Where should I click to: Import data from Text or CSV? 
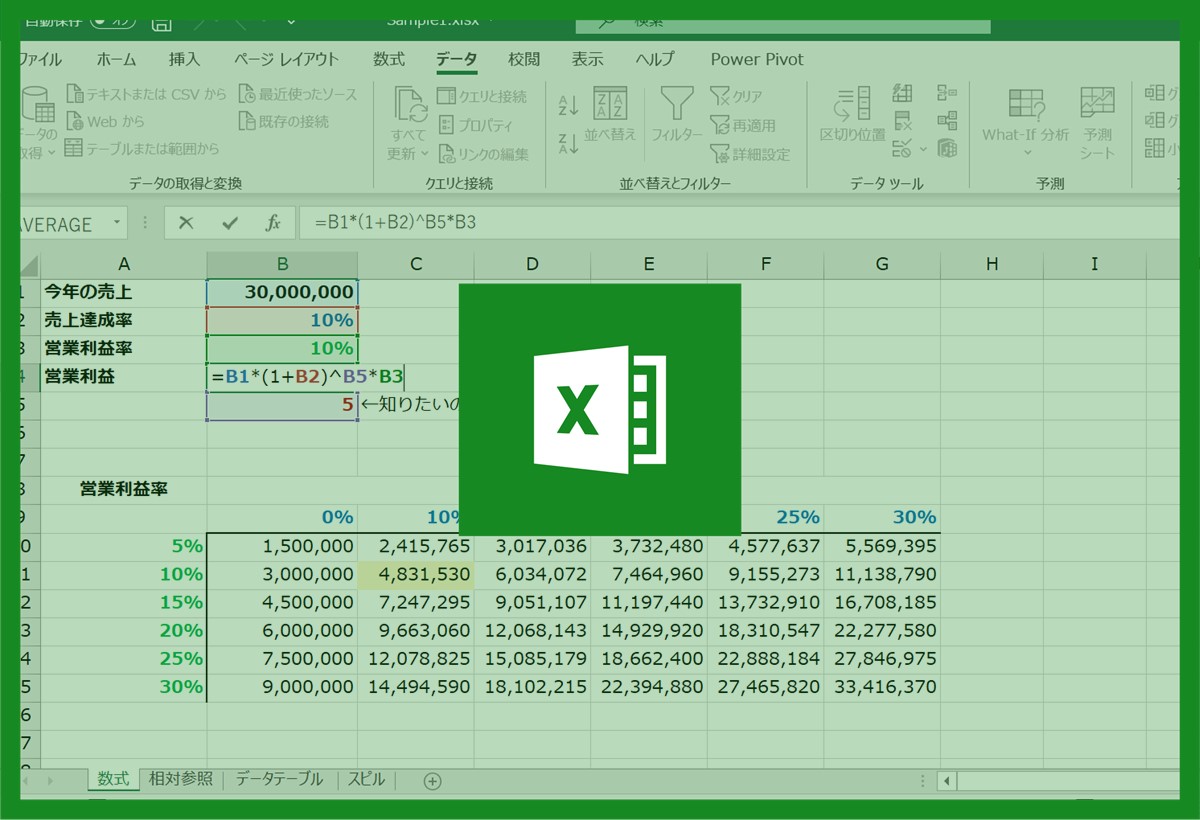click(147, 95)
